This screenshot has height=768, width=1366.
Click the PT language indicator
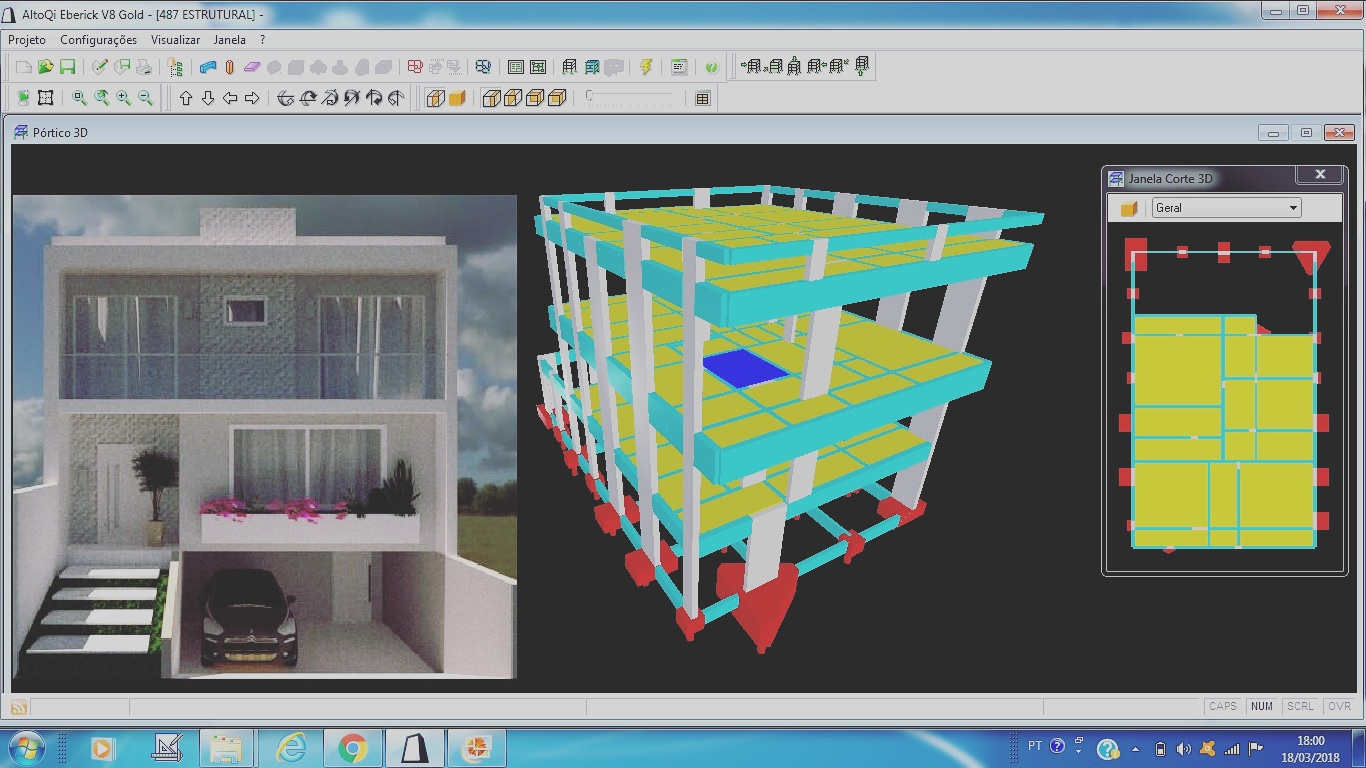1034,746
